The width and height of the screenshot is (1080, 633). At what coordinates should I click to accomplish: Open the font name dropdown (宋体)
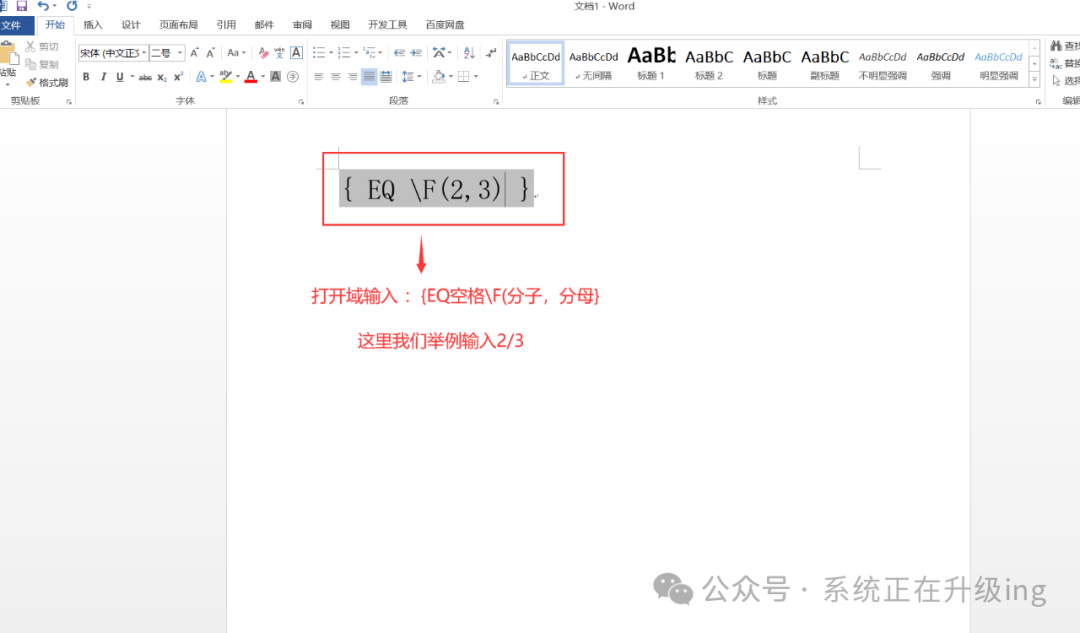[x=144, y=53]
